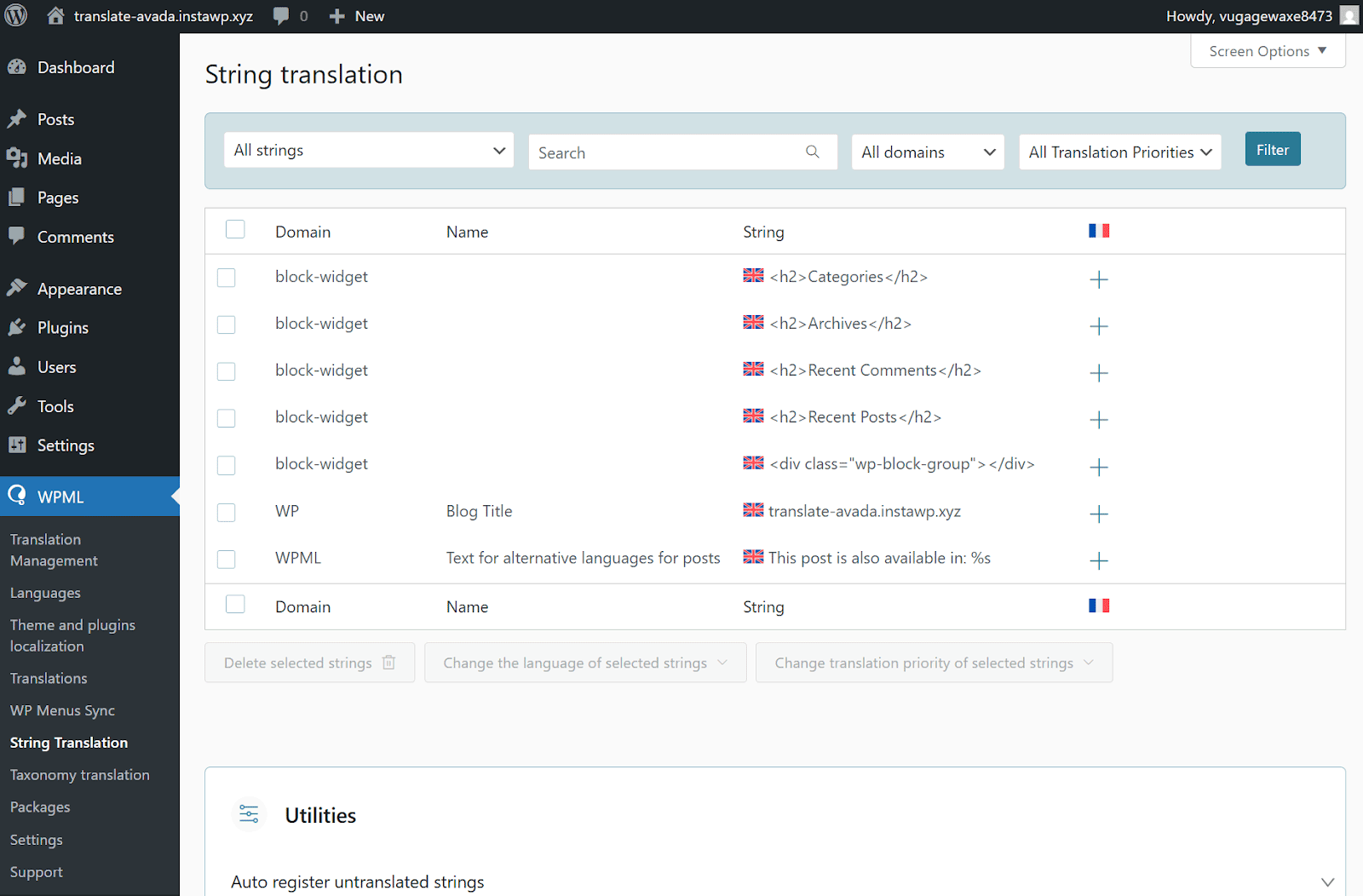
Task: Click the Plugins plug icon
Action: tap(17, 327)
